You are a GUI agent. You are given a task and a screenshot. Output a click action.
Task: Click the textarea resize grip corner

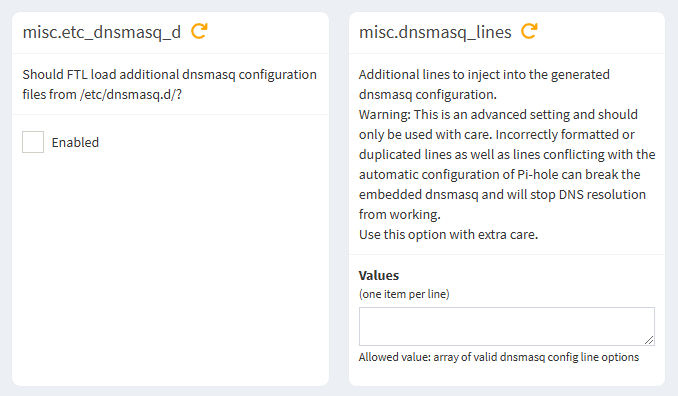tap(649, 340)
